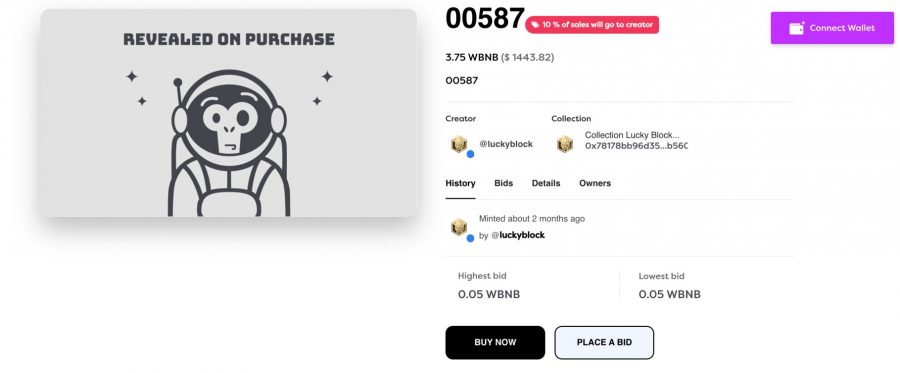Screen dimensions: 900x373
Task: Click the collection's gold block icon
Action: [565, 144]
